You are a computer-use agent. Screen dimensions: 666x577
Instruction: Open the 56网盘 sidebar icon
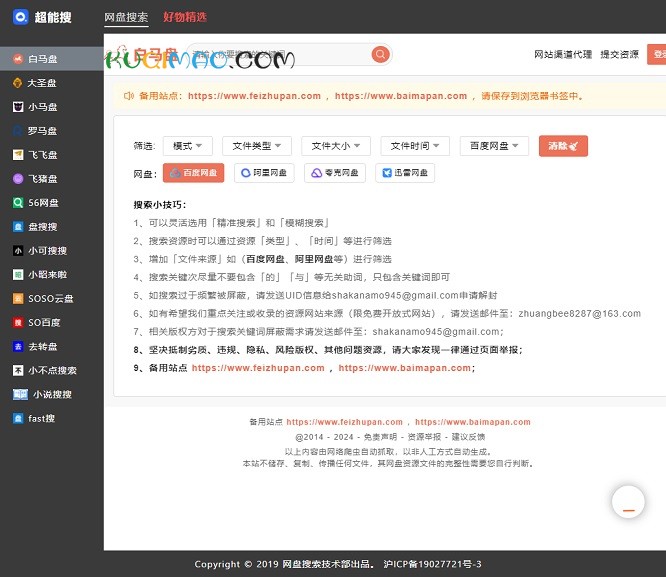18,203
